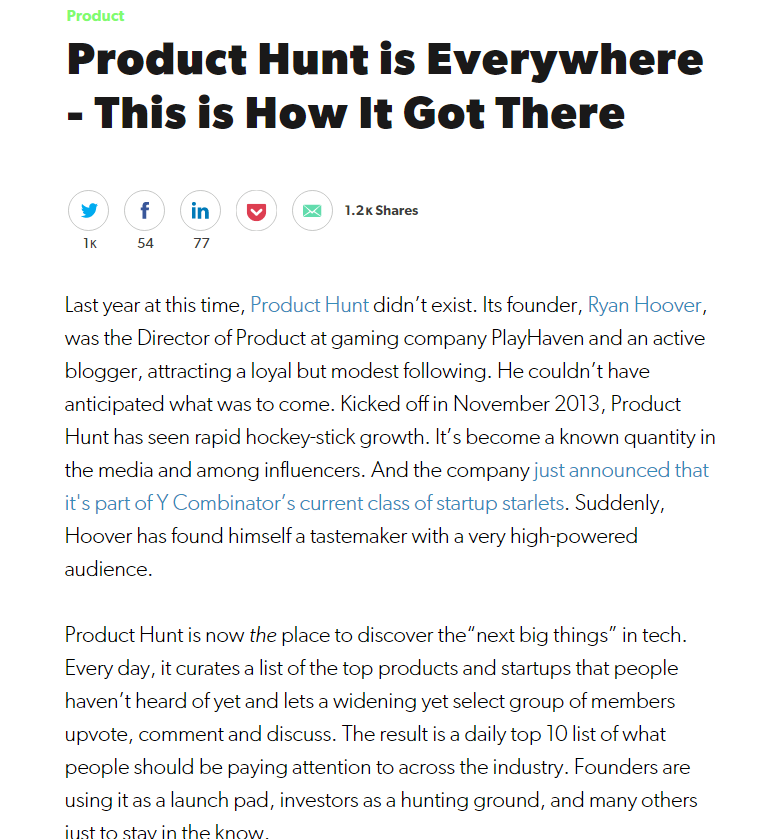Click the red Pocket bookmark icon
Image resolution: width=780 pixels, height=839 pixels.
[256, 210]
